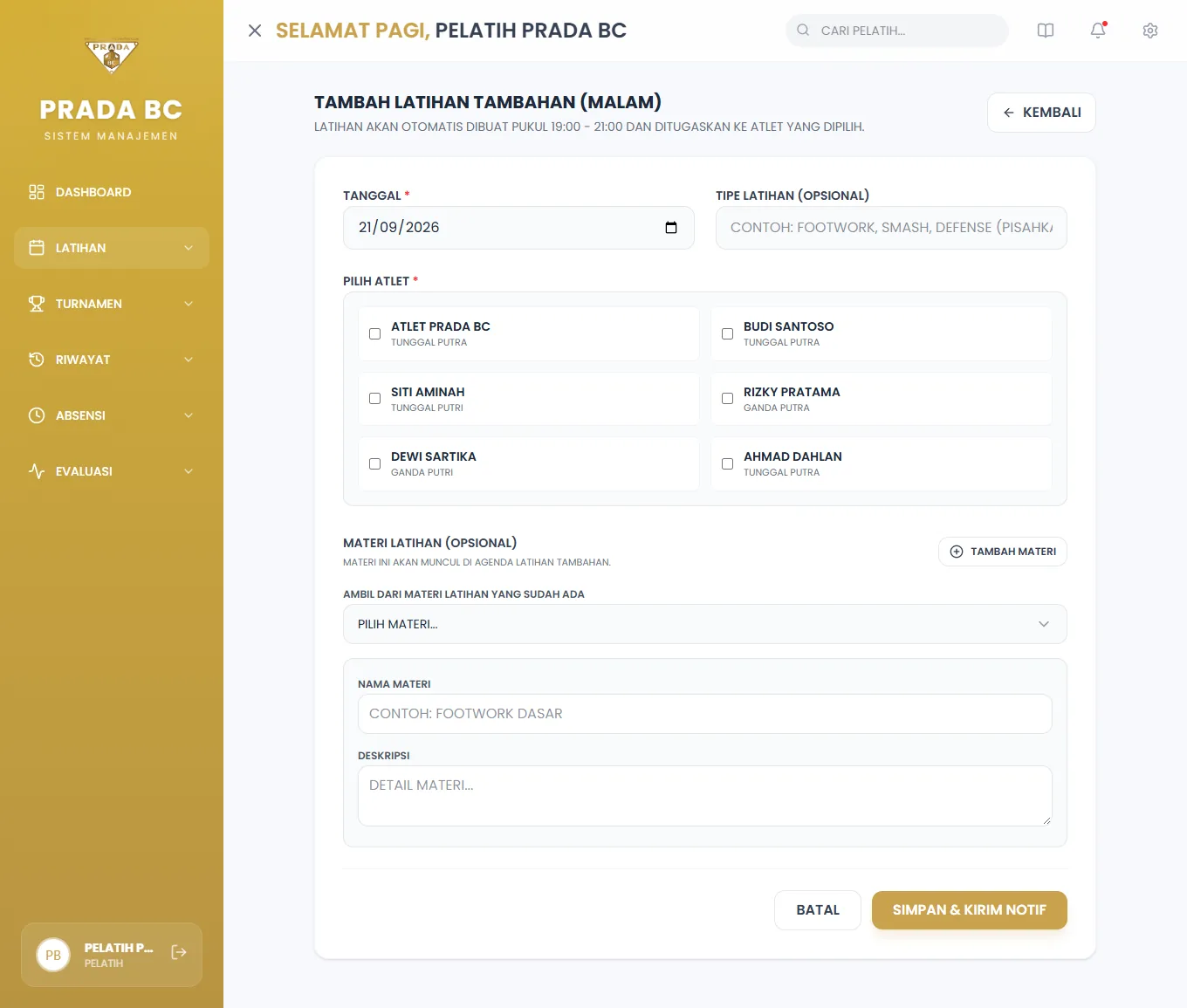Close the sidebar with the X icon

click(255, 31)
